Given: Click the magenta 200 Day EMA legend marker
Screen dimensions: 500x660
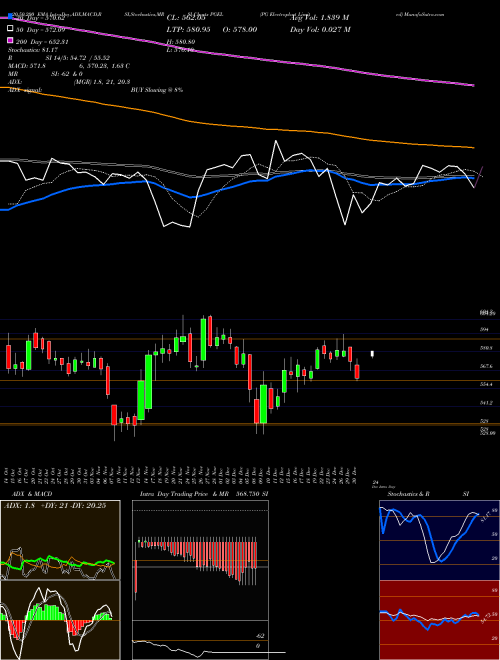Looking at the screenshot, I should tap(10, 41).
